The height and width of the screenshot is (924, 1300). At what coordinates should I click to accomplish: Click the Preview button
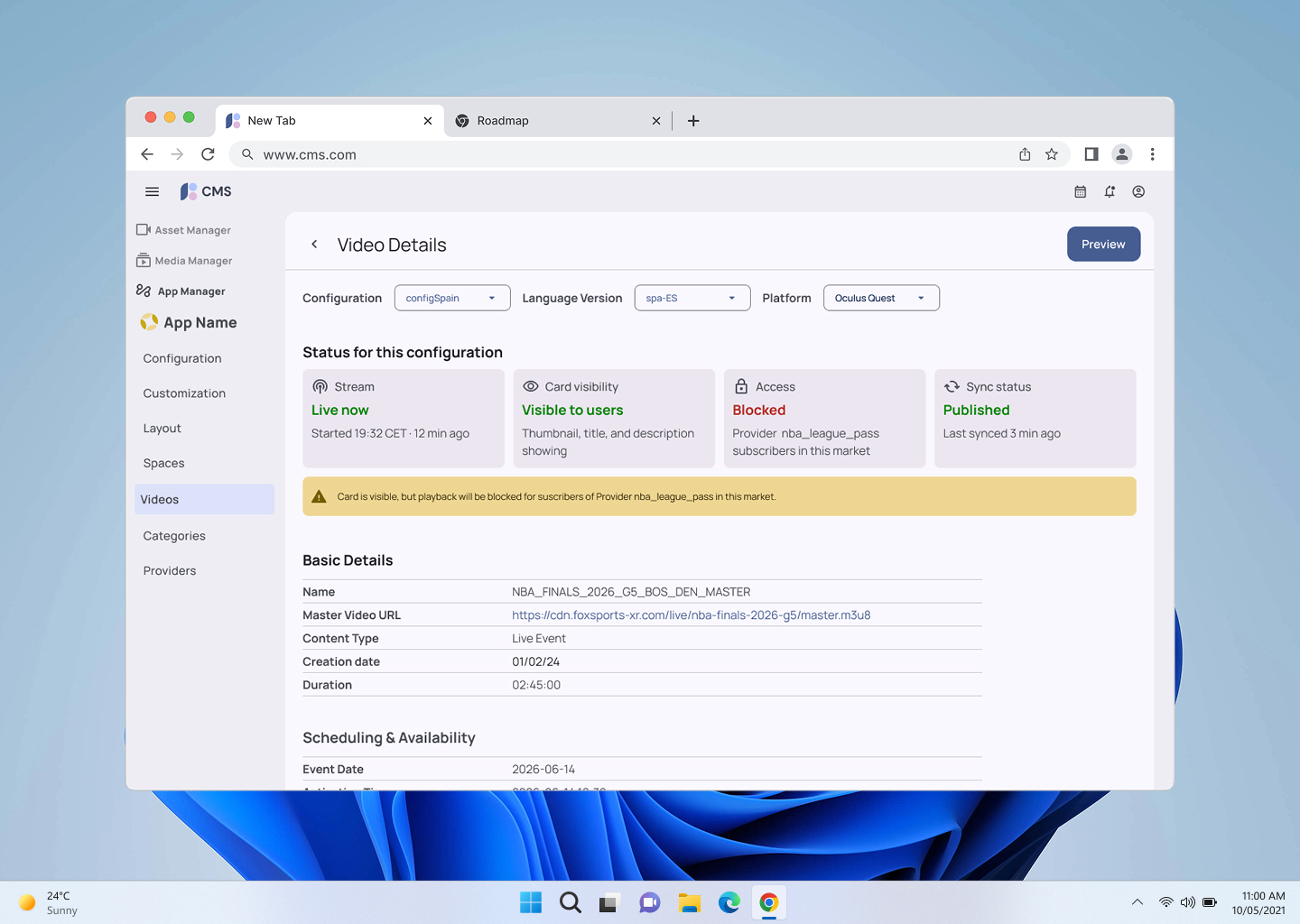click(1103, 245)
